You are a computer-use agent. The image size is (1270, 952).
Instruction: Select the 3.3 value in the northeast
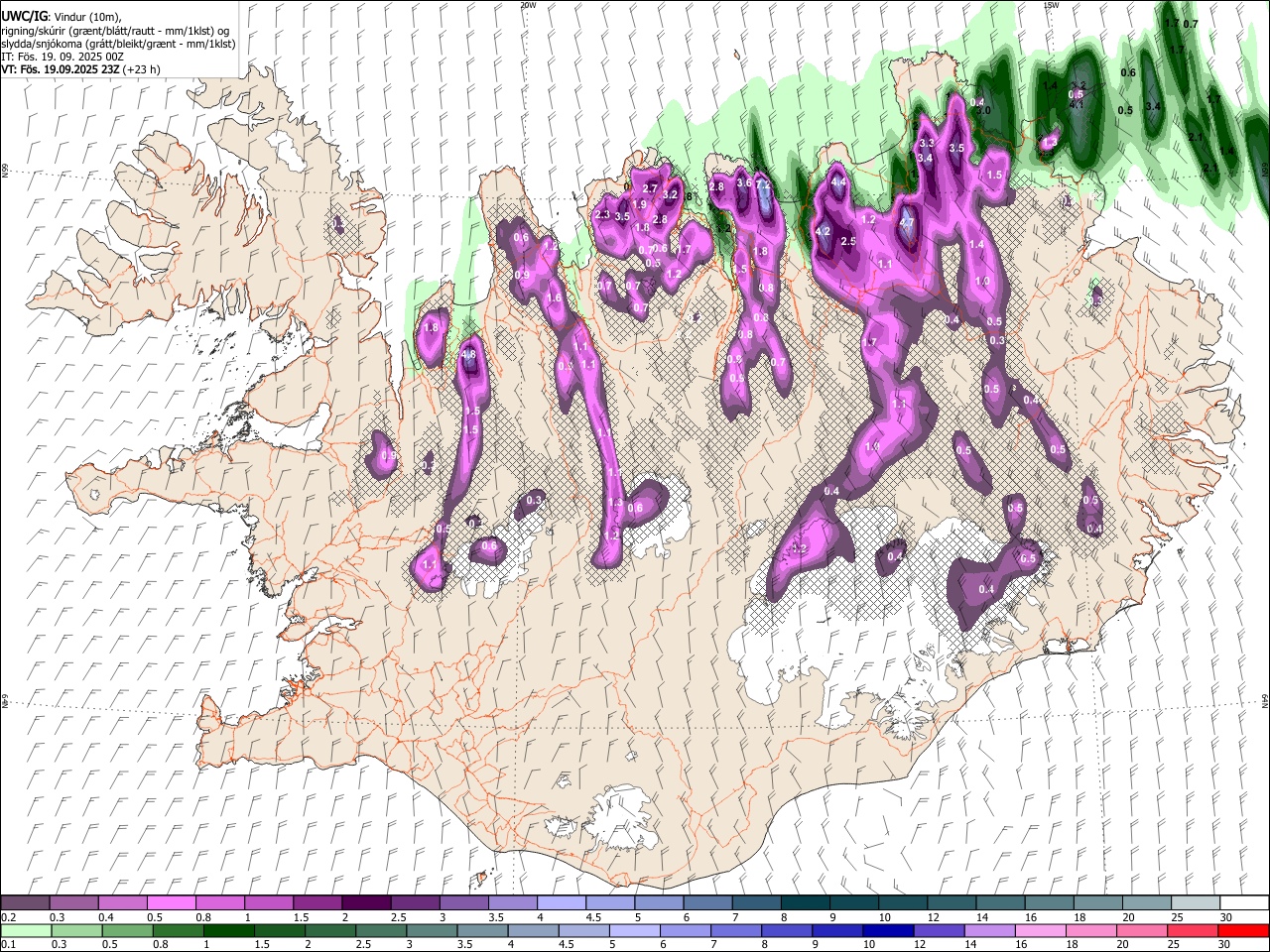(x=927, y=143)
